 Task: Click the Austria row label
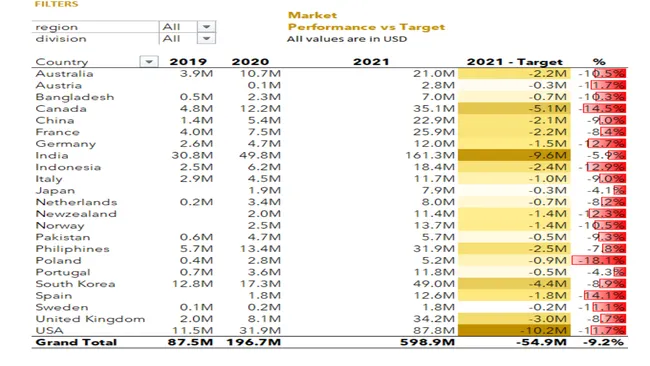58,85
